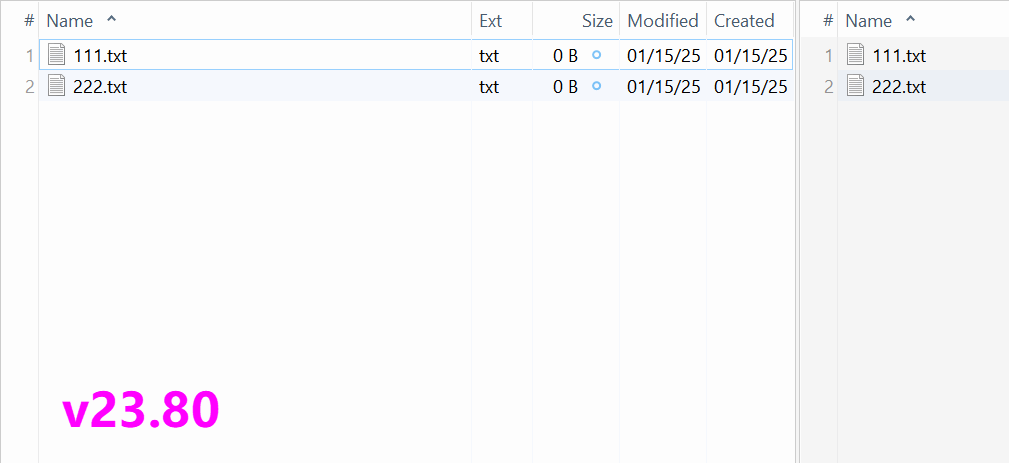Click the 222.txt file icon in right pane
1009x463 pixels.
(x=856, y=87)
